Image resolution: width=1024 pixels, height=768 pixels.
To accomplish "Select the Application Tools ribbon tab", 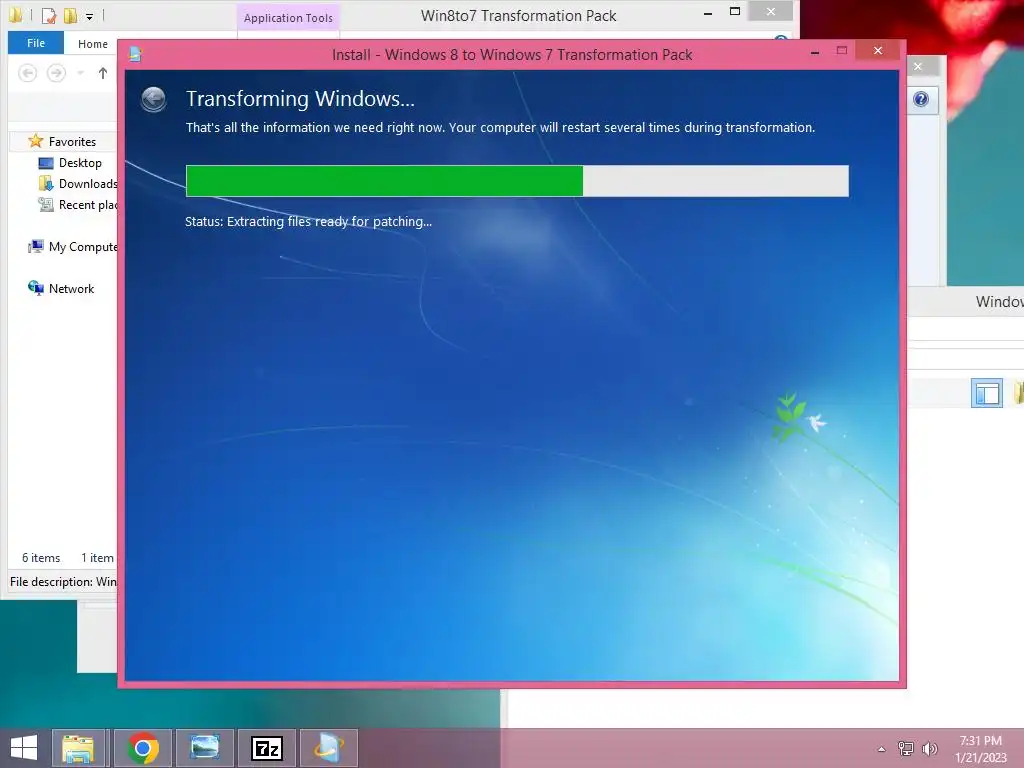I will (x=288, y=18).
